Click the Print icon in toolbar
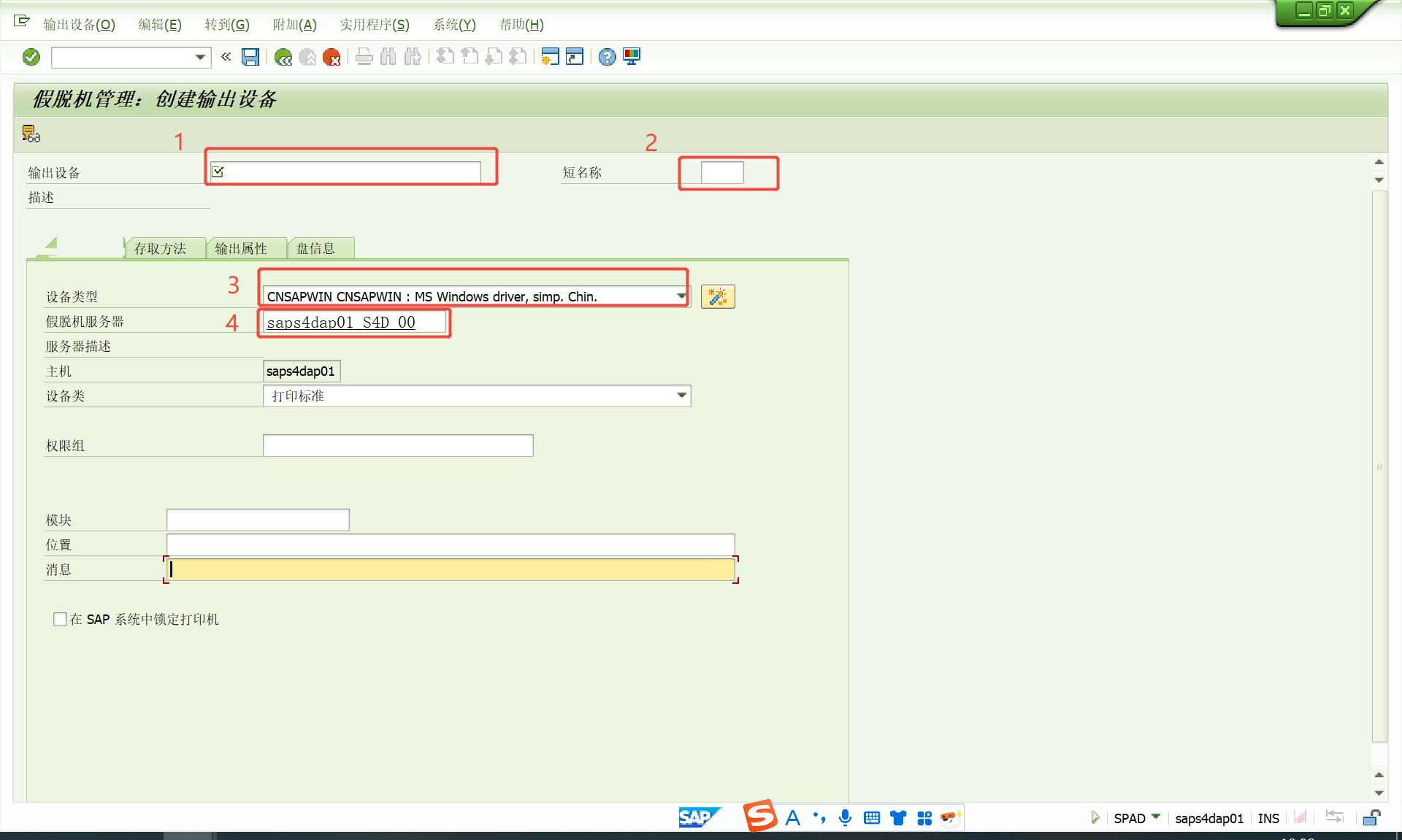Screen dimensions: 1402x840 click(364, 57)
